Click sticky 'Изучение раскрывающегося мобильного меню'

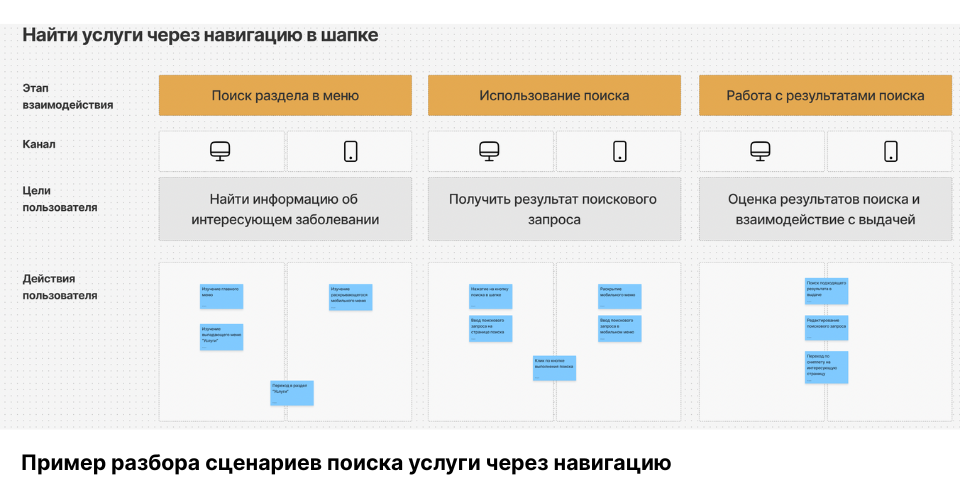[350, 297]
